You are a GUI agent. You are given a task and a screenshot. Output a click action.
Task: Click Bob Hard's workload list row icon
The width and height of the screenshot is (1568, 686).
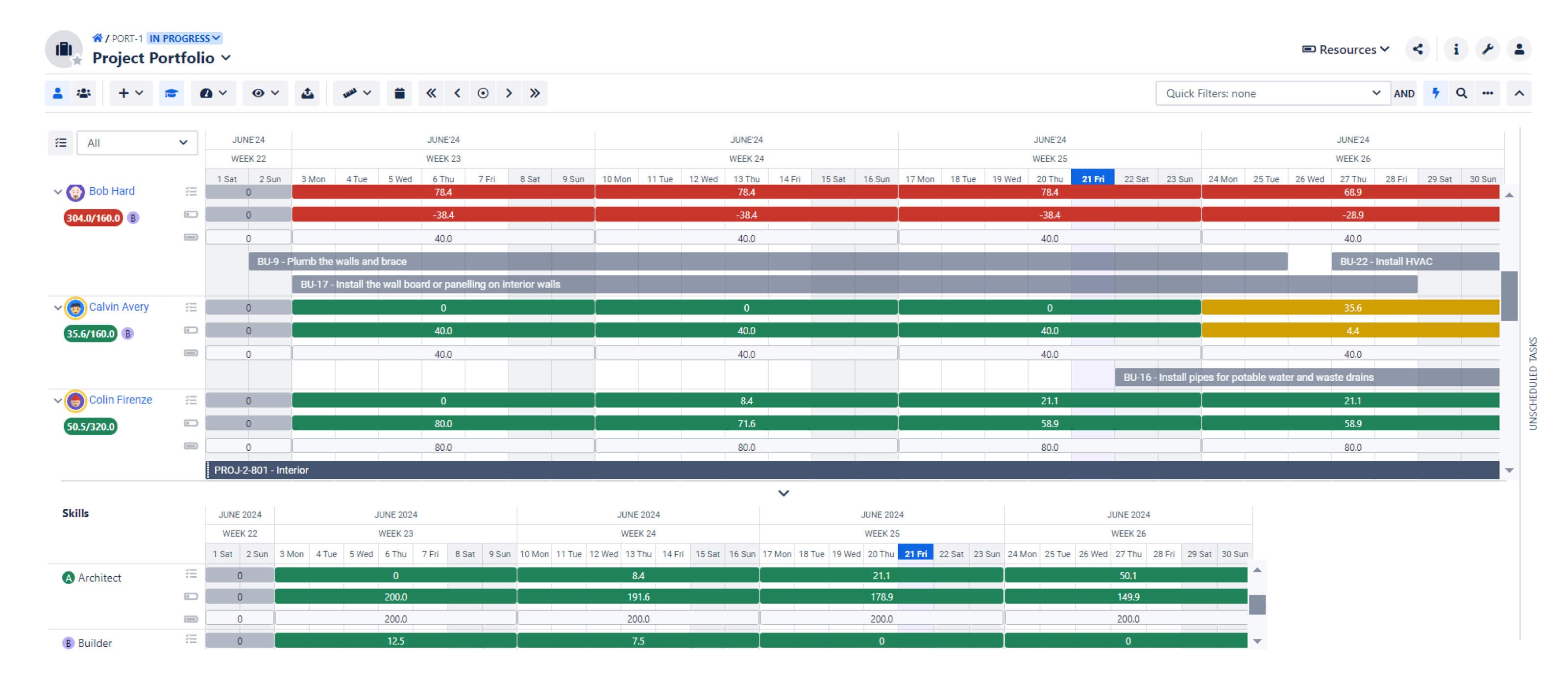(191, 192)
